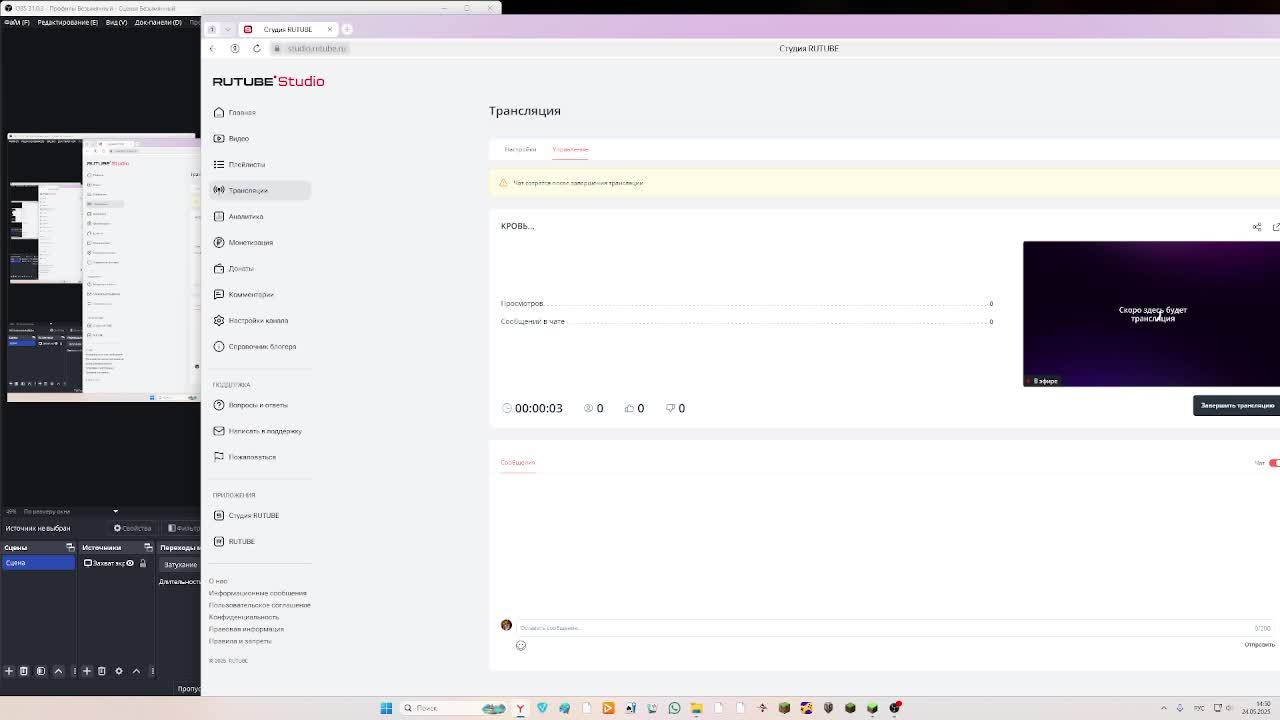
Task: Add a new scene in OBS
Action: coord(9,671)
